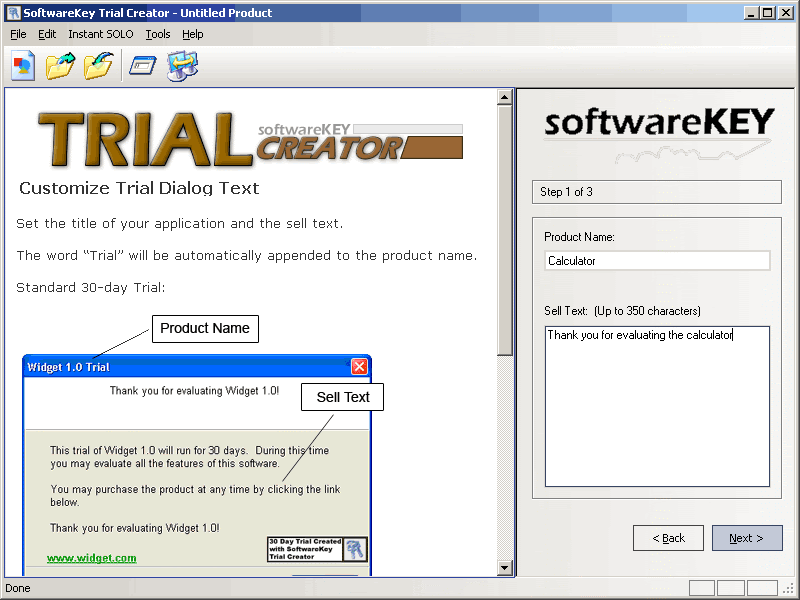This screenshot has width=800, height=600.
Task: Minimize the Trial Creator window
Action: (751, 13)
